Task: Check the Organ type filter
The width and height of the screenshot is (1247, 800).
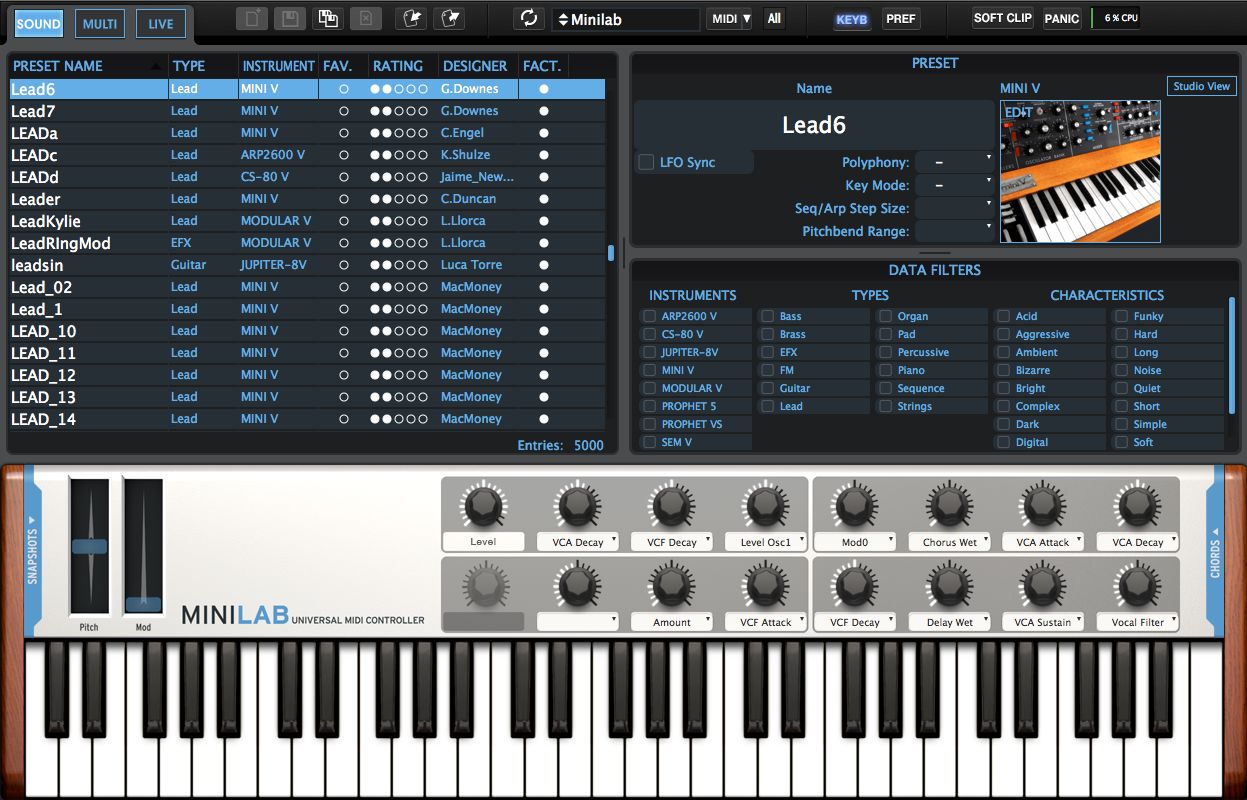Action: pyautogui.click(x=885, y=316)
